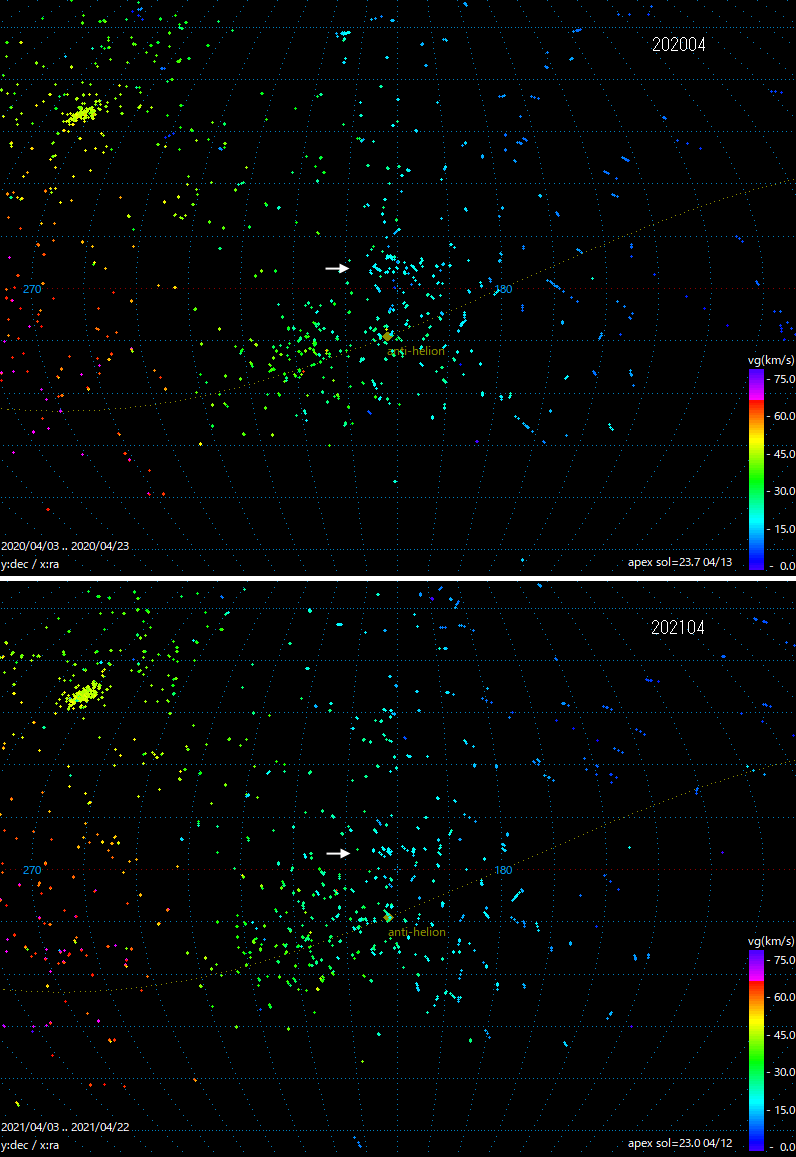This screenshot has height=1157, width=796.
Task: Click the vg(km/s) legend heading in 202104 plot
Action: (x=771, y=941)
